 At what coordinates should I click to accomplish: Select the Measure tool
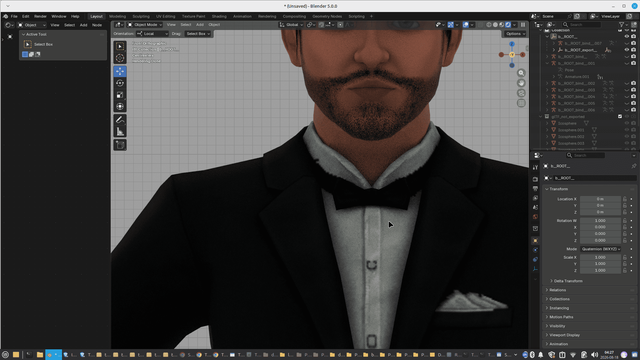[x=120, y=132]
